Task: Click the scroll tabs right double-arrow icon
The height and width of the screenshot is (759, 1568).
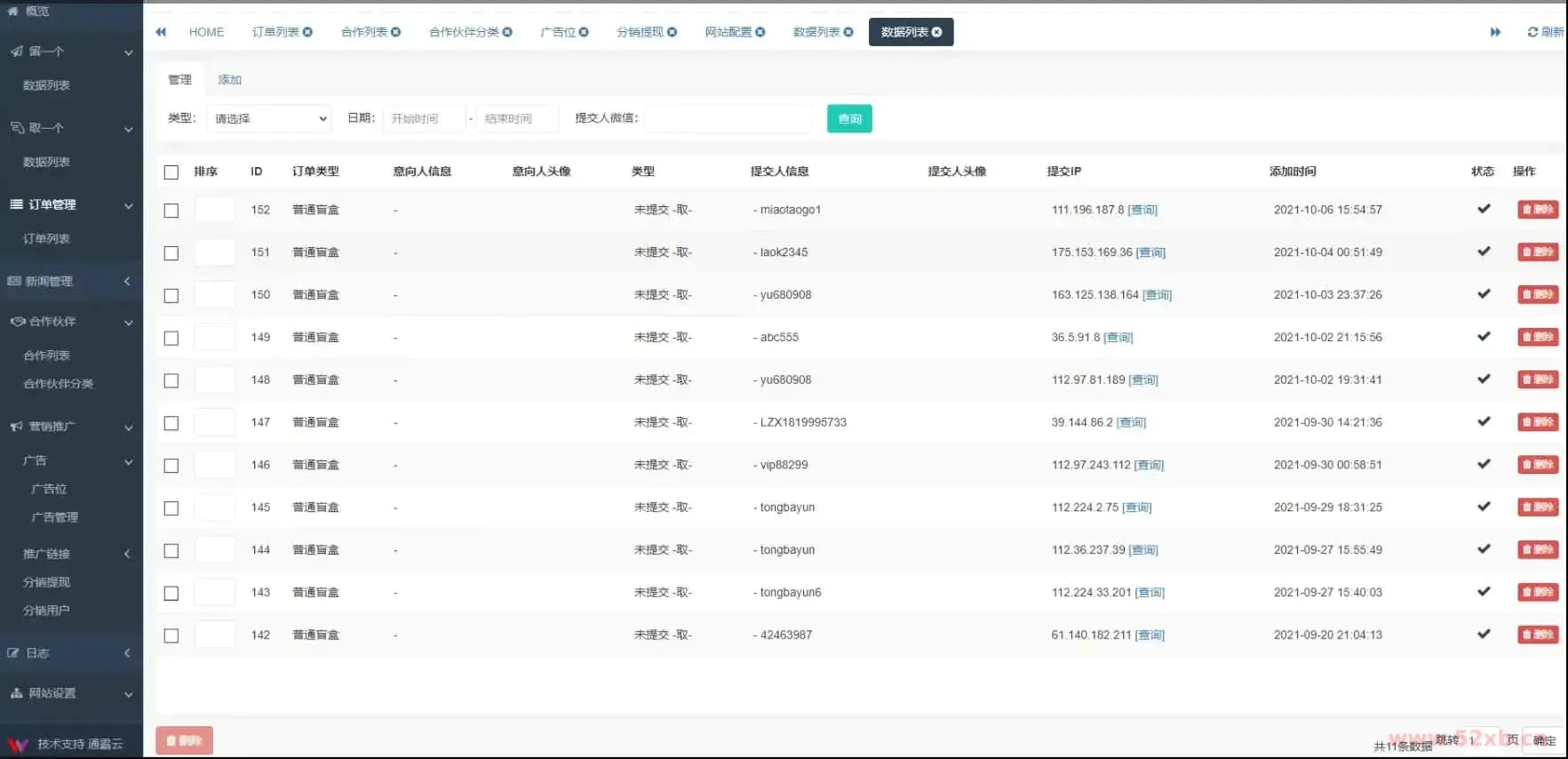Action: coord(1495,32)
